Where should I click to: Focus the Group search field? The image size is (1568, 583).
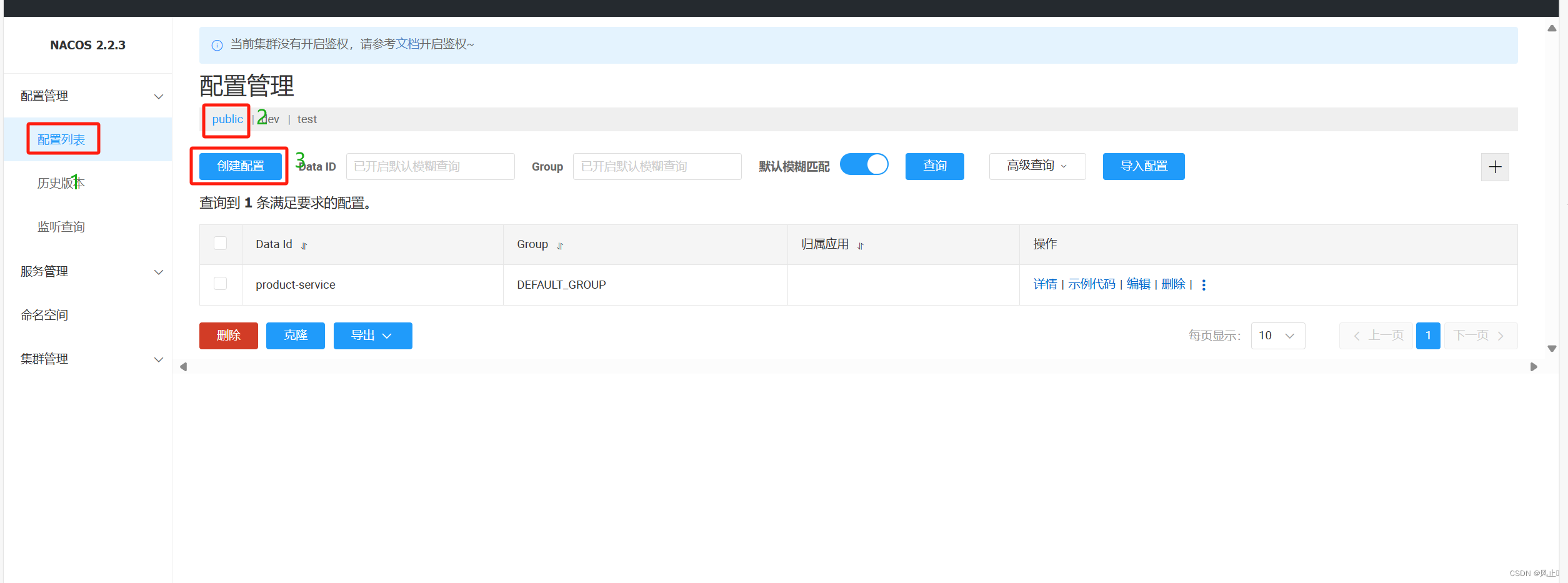tap(657, 166)
